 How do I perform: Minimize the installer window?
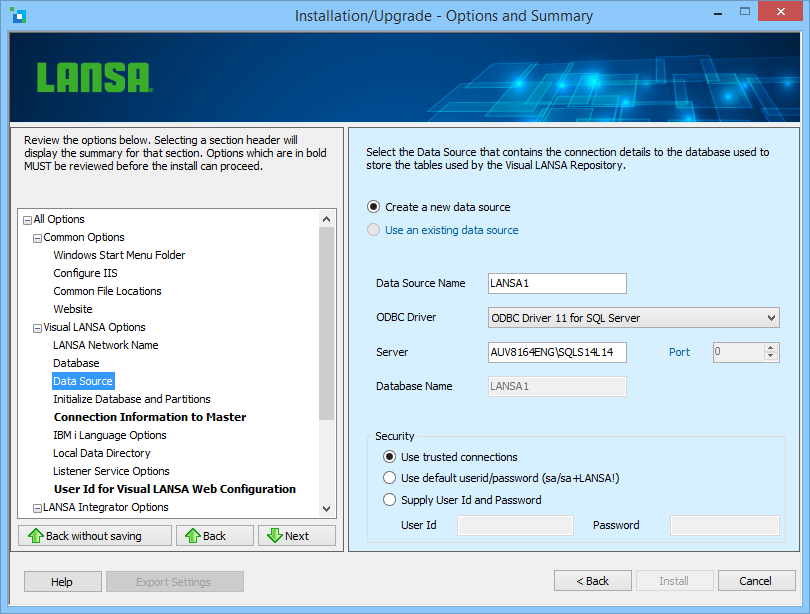pos(718,12)
